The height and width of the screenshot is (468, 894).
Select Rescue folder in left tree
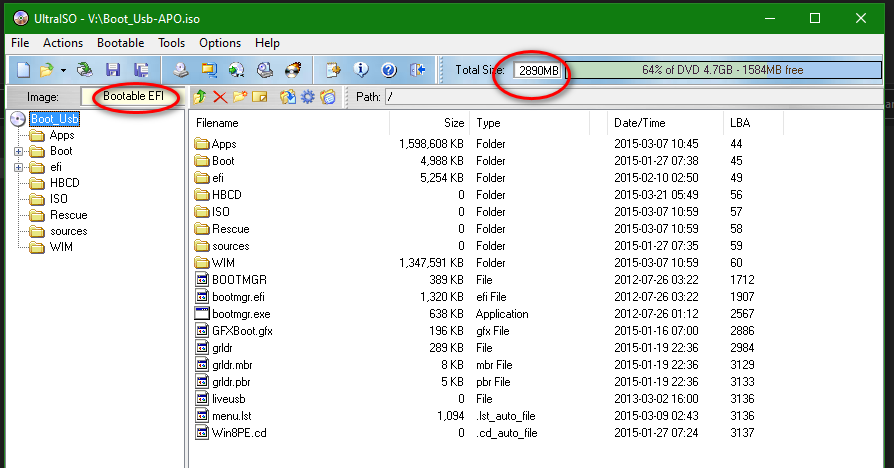pyautogui.click(x=68, y=215)
